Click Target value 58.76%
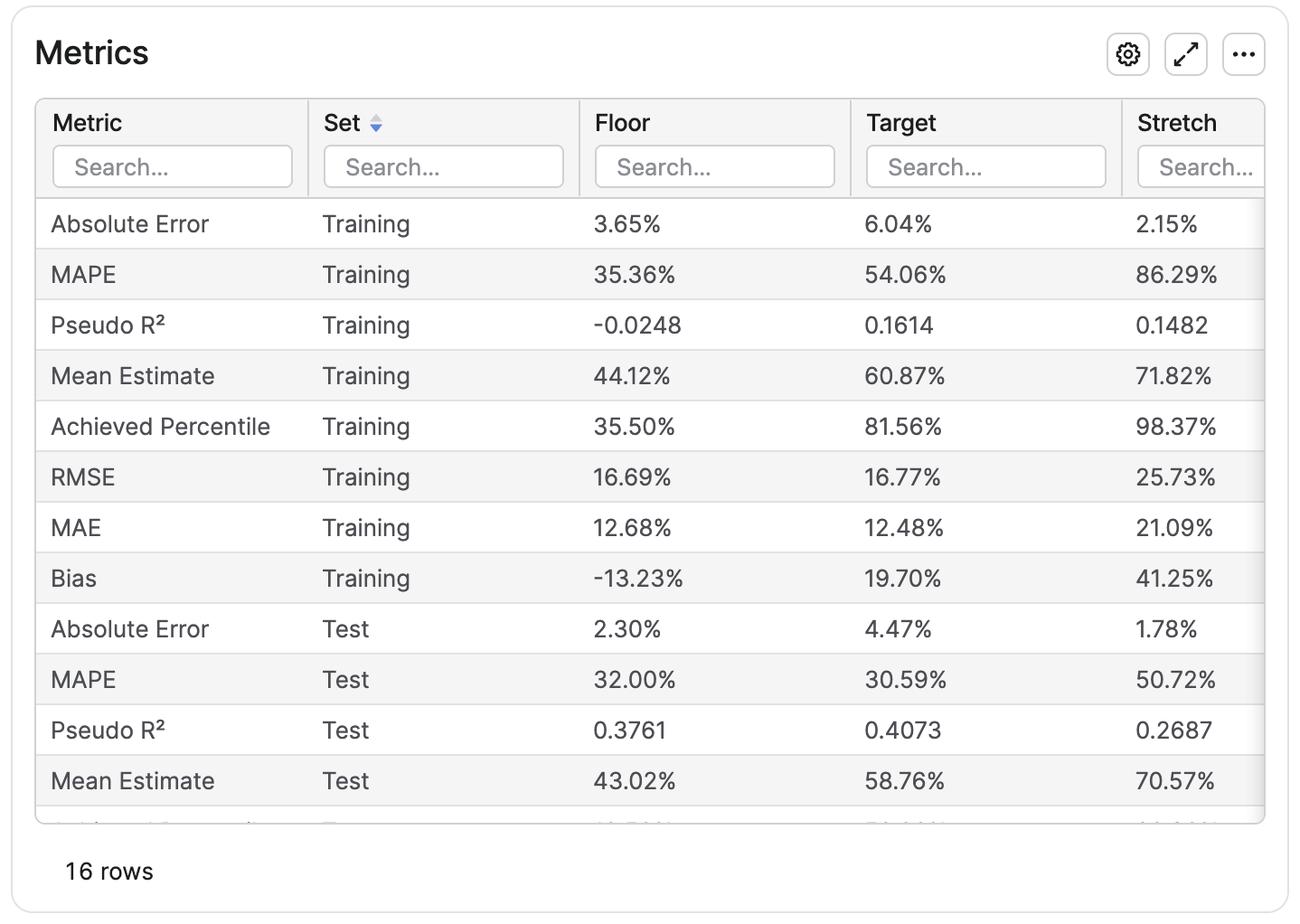 [x=905, y=781]
